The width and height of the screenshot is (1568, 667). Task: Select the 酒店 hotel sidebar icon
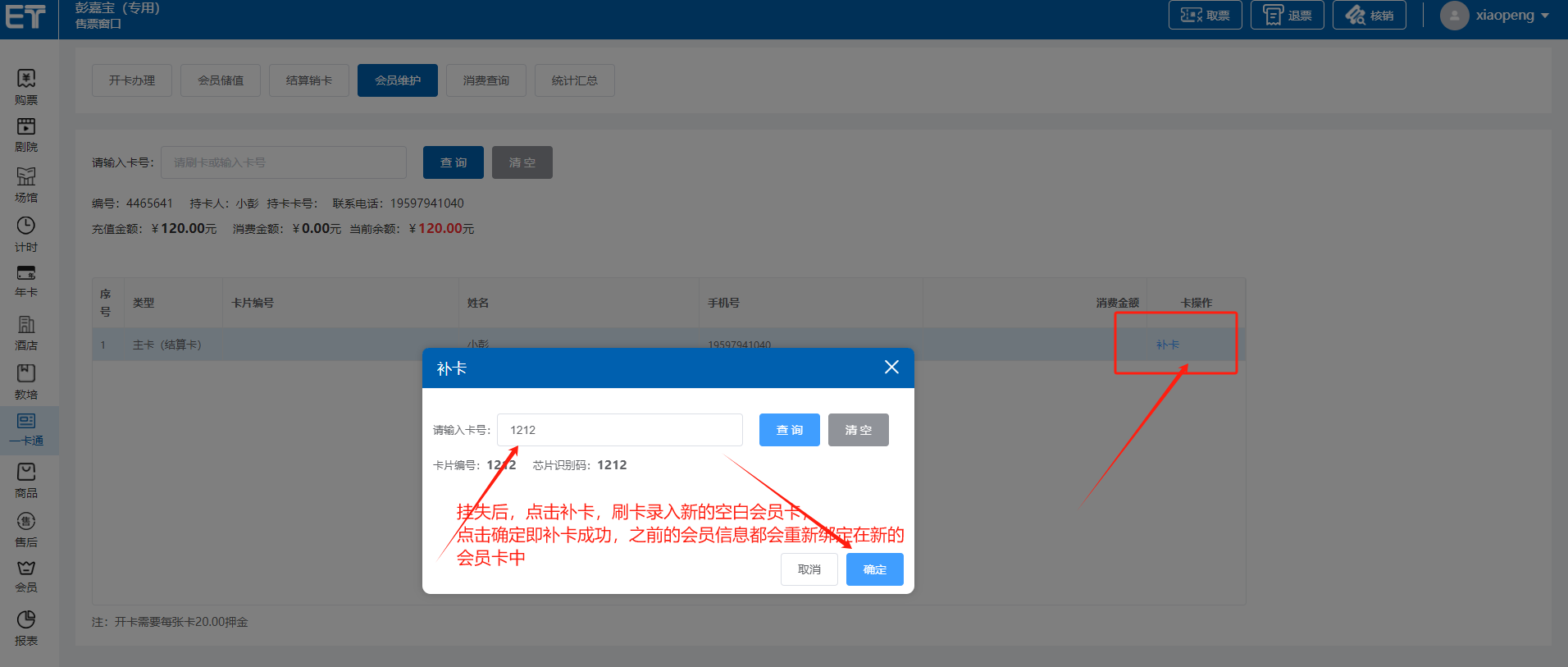pyautogui.click(x=26, y=326)
